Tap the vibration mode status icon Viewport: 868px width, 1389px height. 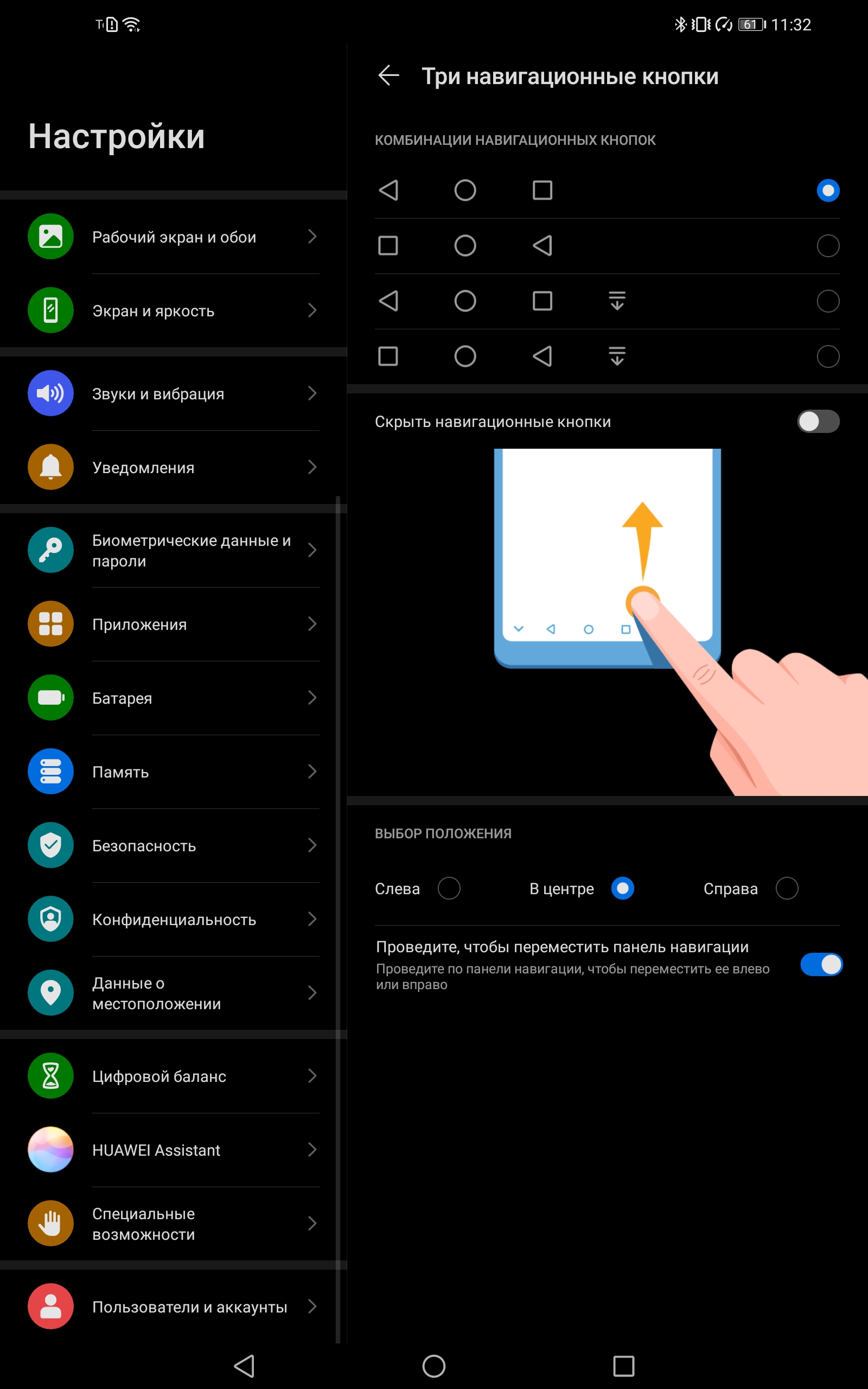[x=701, y=24]
